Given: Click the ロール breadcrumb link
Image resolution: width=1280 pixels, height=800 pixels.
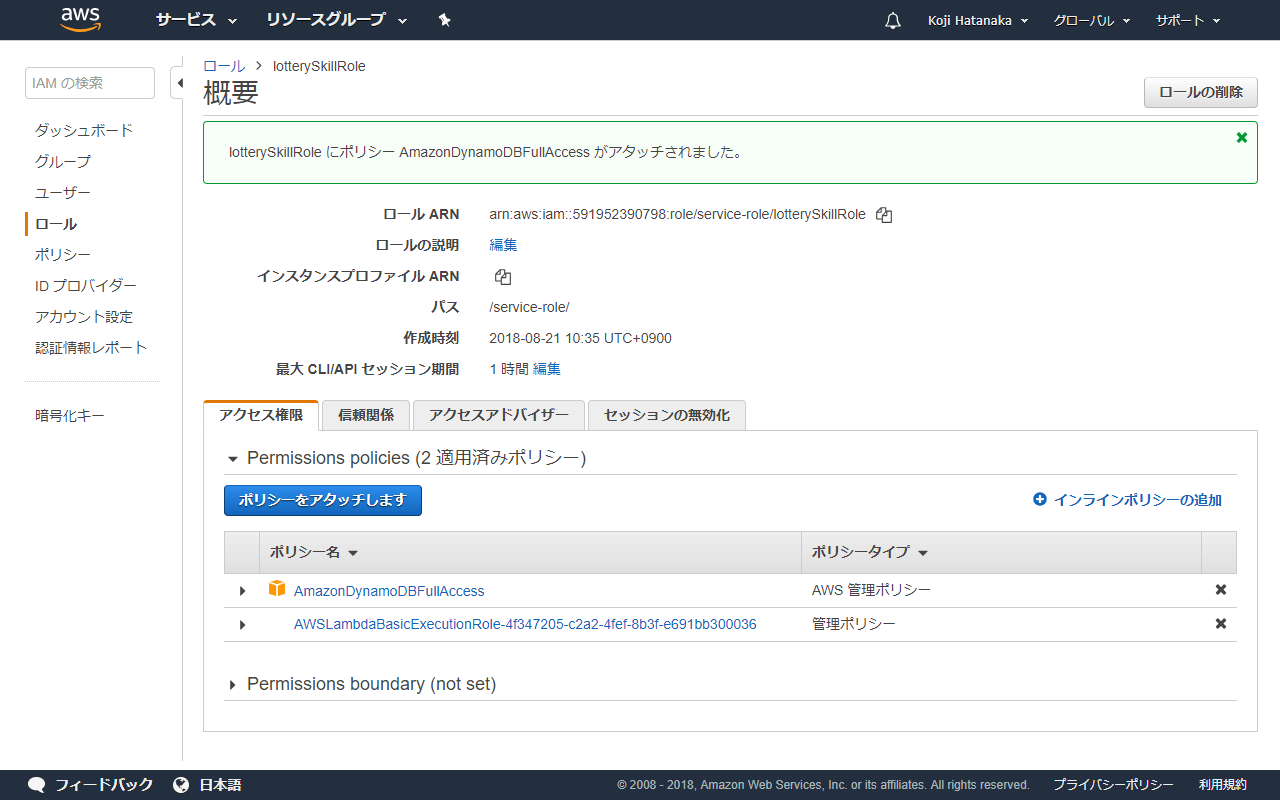Looking at the screenshot, I should tap(224, 66).
